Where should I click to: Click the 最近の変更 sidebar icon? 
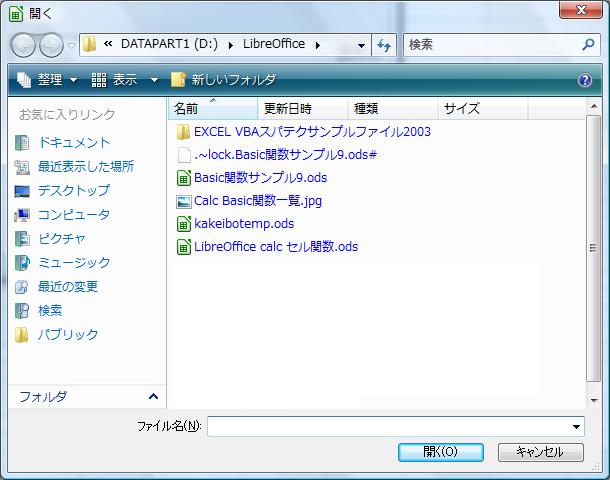click(22, 287)
